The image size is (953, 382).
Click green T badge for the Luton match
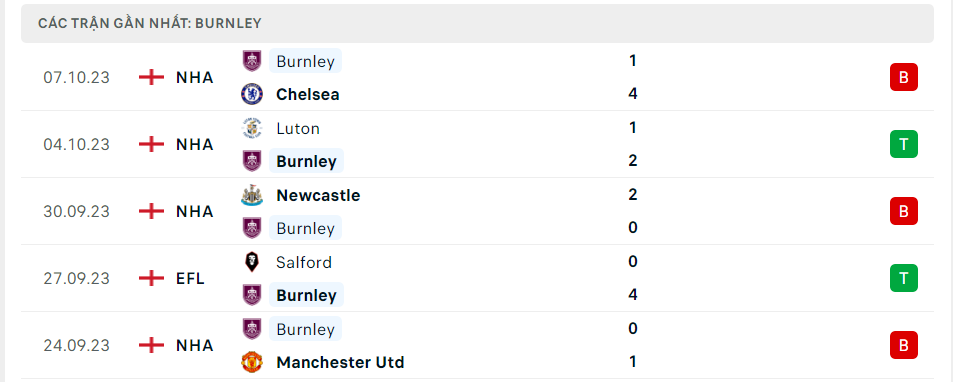(x=904, y=144)
